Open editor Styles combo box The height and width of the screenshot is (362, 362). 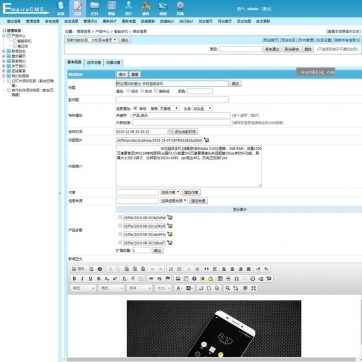pyautogui.click(x=83, y=288)
